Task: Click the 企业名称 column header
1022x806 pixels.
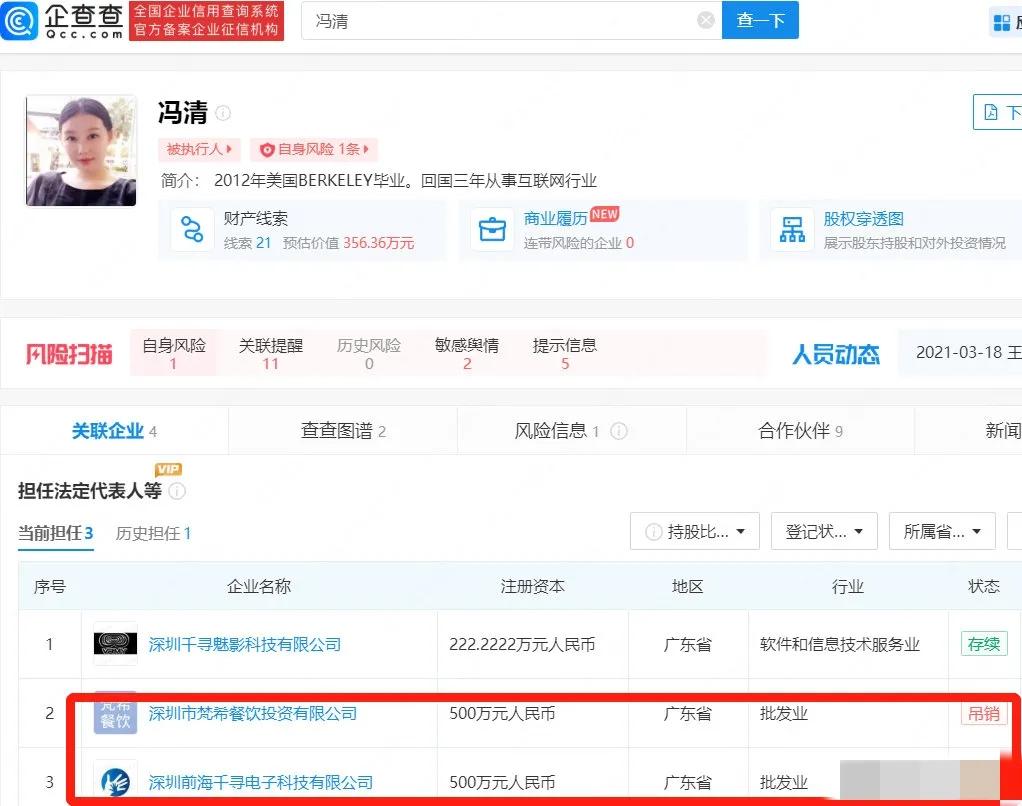Action: tap(259, 586)
